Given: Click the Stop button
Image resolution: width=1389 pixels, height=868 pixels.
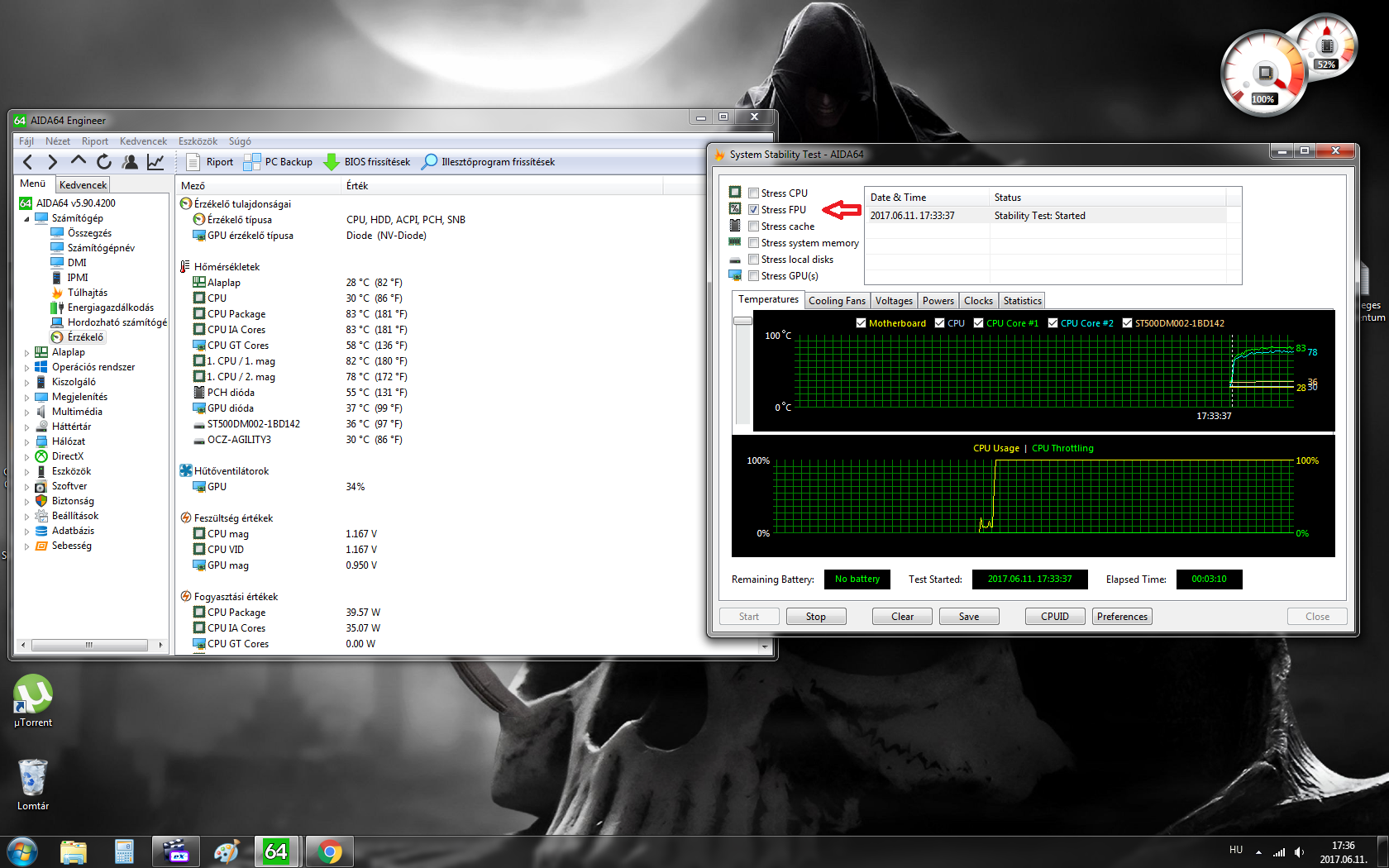Looking at the screenshot, I should (x=815, y=617).
